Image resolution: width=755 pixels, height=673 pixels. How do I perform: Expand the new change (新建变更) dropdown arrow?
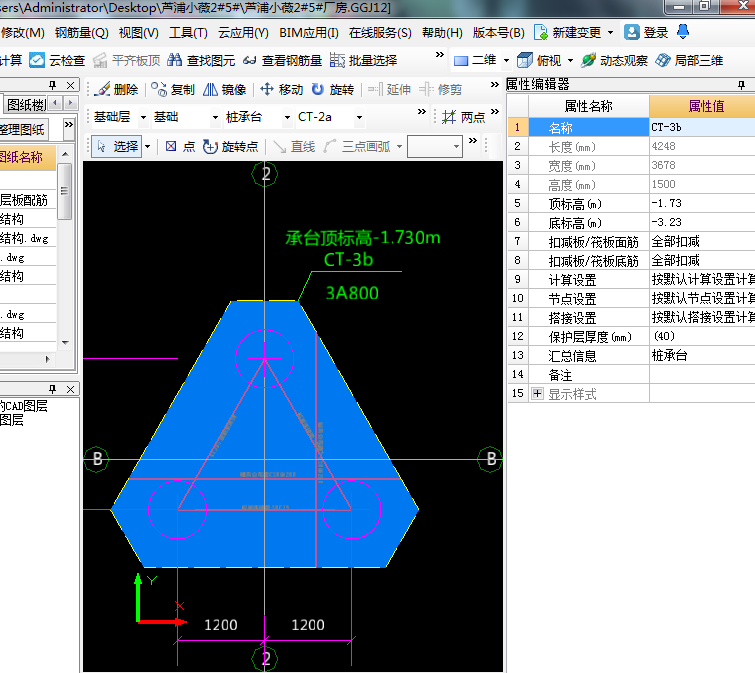(x=611, y=32)
